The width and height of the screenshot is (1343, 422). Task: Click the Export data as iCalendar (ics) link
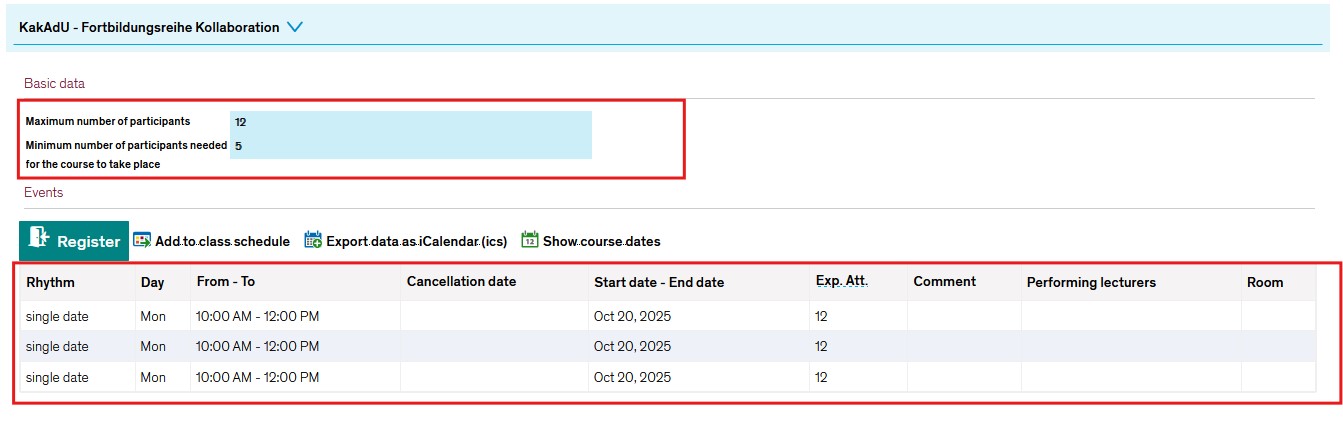pos(416,241)
